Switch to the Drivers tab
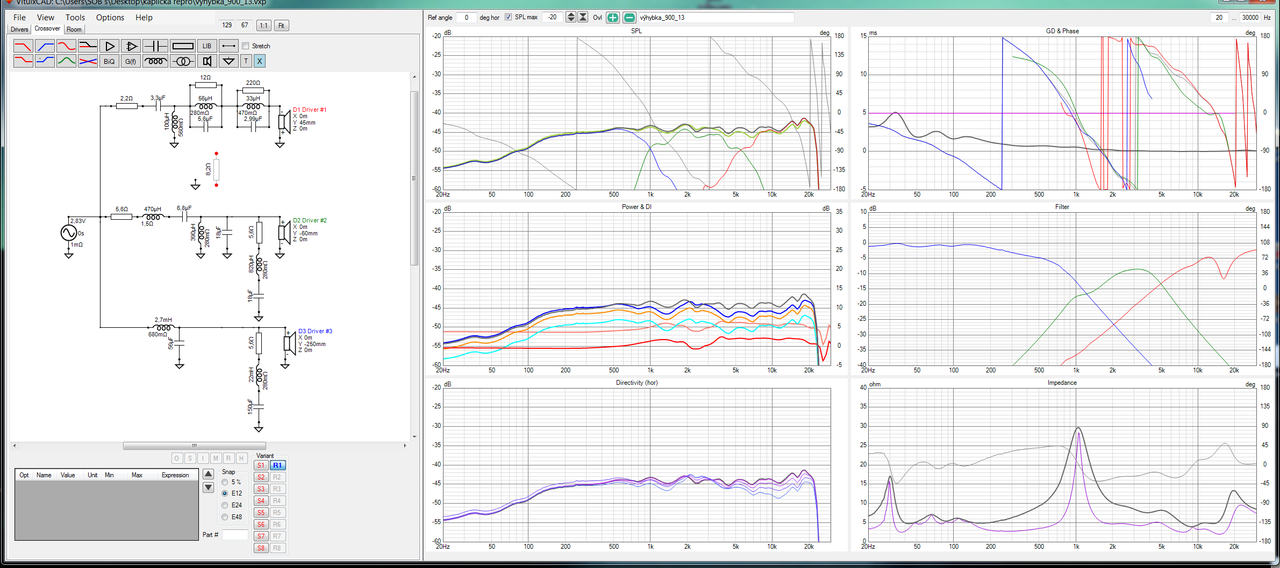This screenshot has width=1280, height=568. [20, 29]
